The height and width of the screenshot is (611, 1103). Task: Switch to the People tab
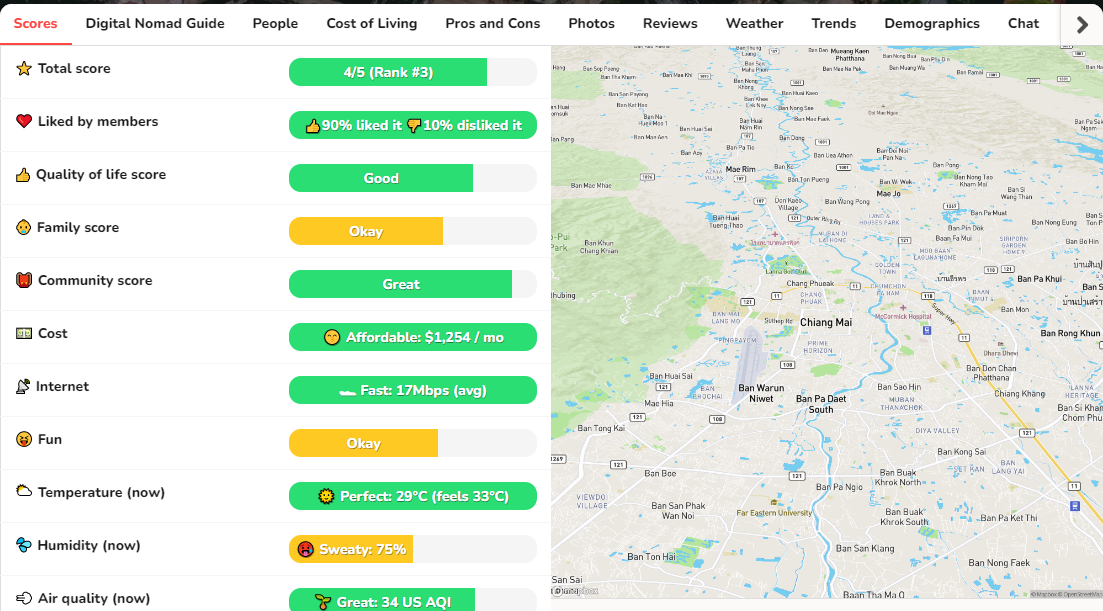coord(275,23)
